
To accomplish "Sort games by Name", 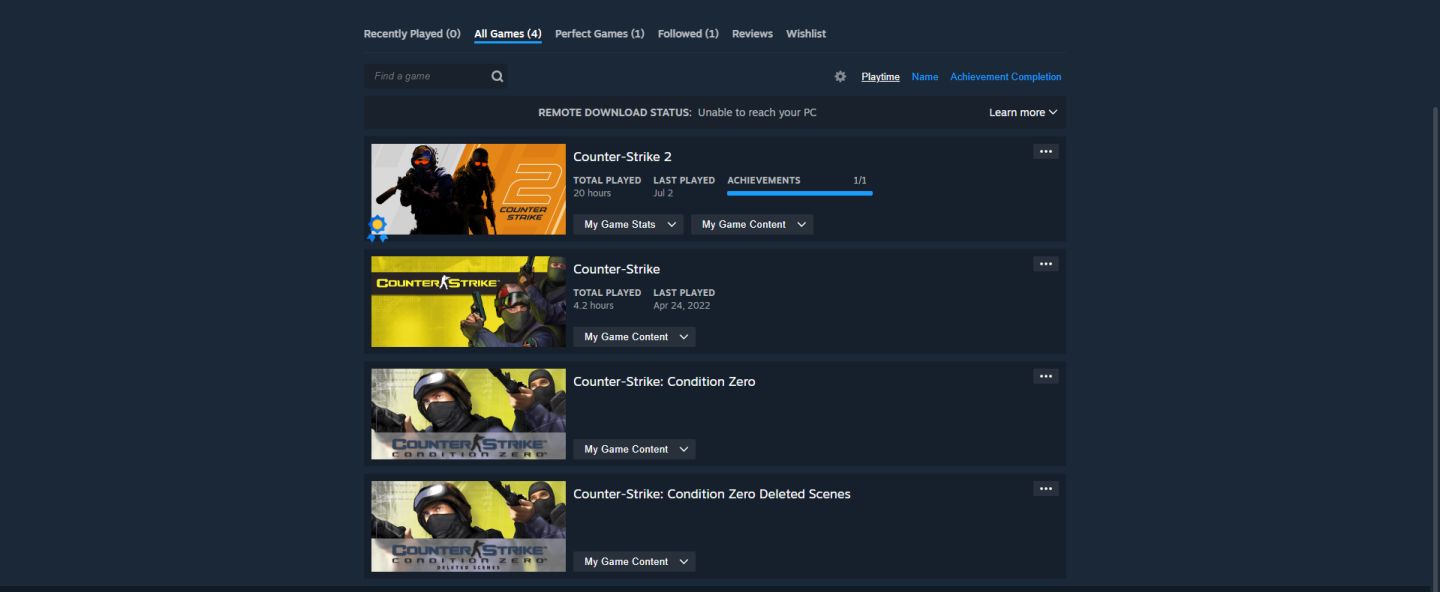I will [925, 77].
